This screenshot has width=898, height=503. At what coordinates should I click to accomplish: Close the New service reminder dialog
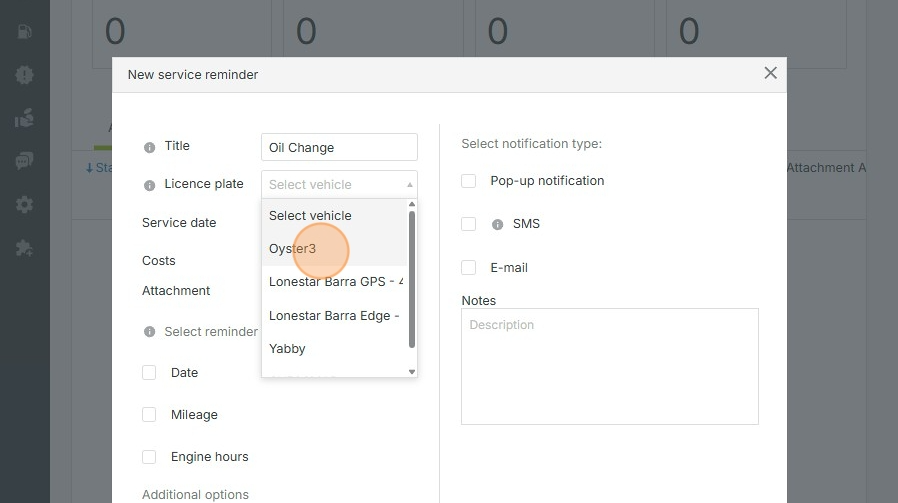pyautogui.click(x=770, y=73)
